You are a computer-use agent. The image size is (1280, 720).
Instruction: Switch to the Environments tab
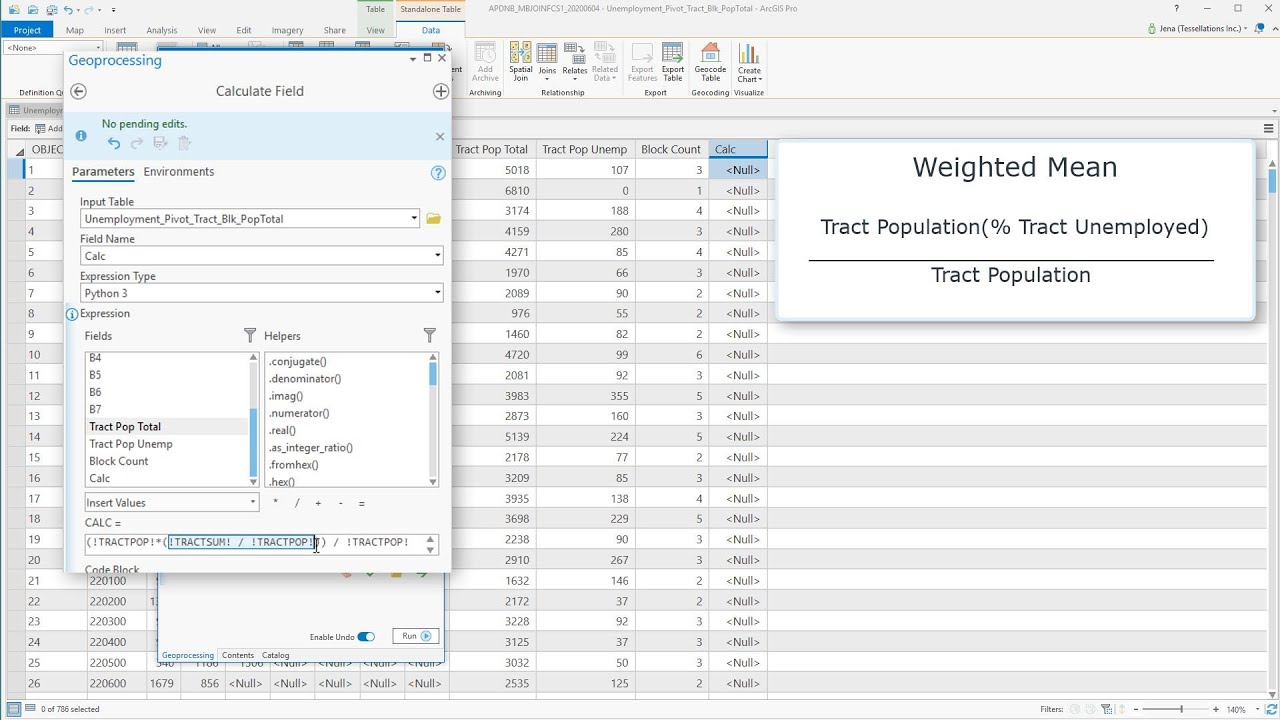[x=179, y=172]
